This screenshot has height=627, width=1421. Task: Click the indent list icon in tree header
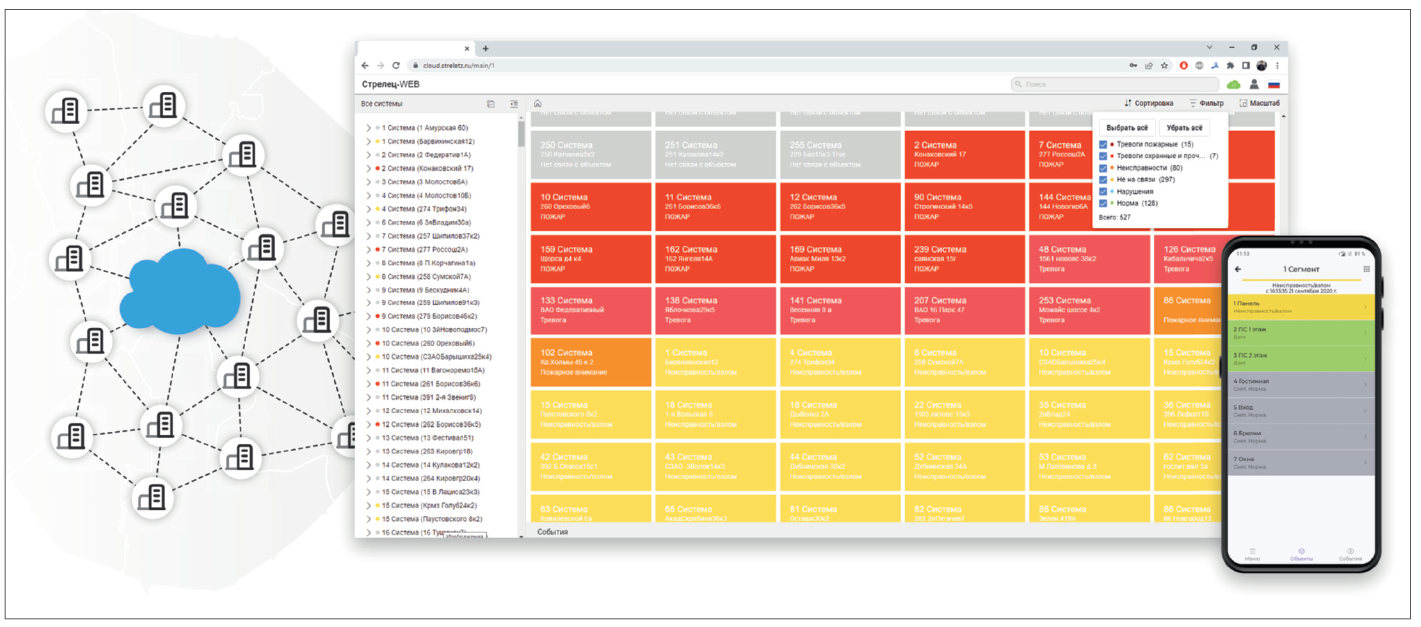pos(514,103)
